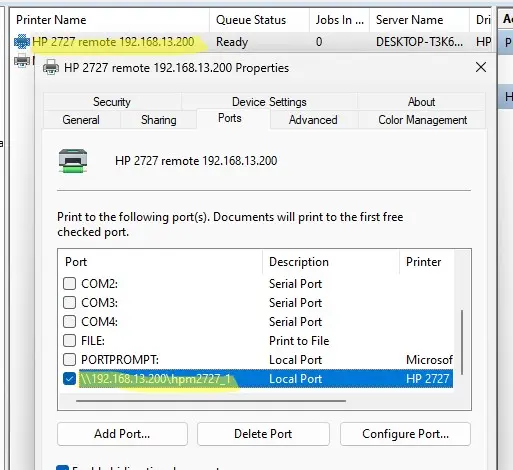Check the COM2: serial port box
This screenshot has height=470, width=513.
click(69, 284)
